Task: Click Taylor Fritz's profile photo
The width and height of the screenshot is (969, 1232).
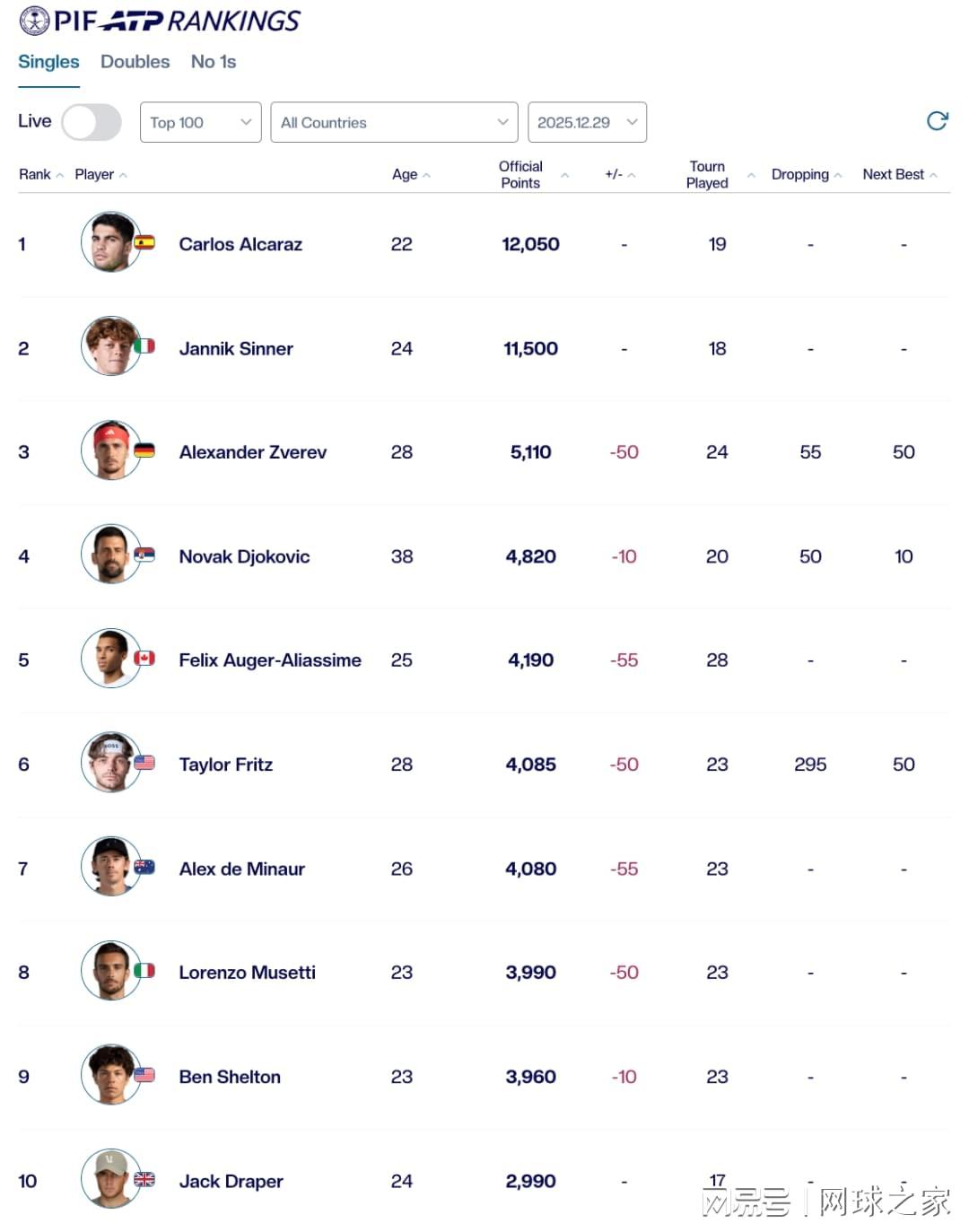Action: coord(110,763)
